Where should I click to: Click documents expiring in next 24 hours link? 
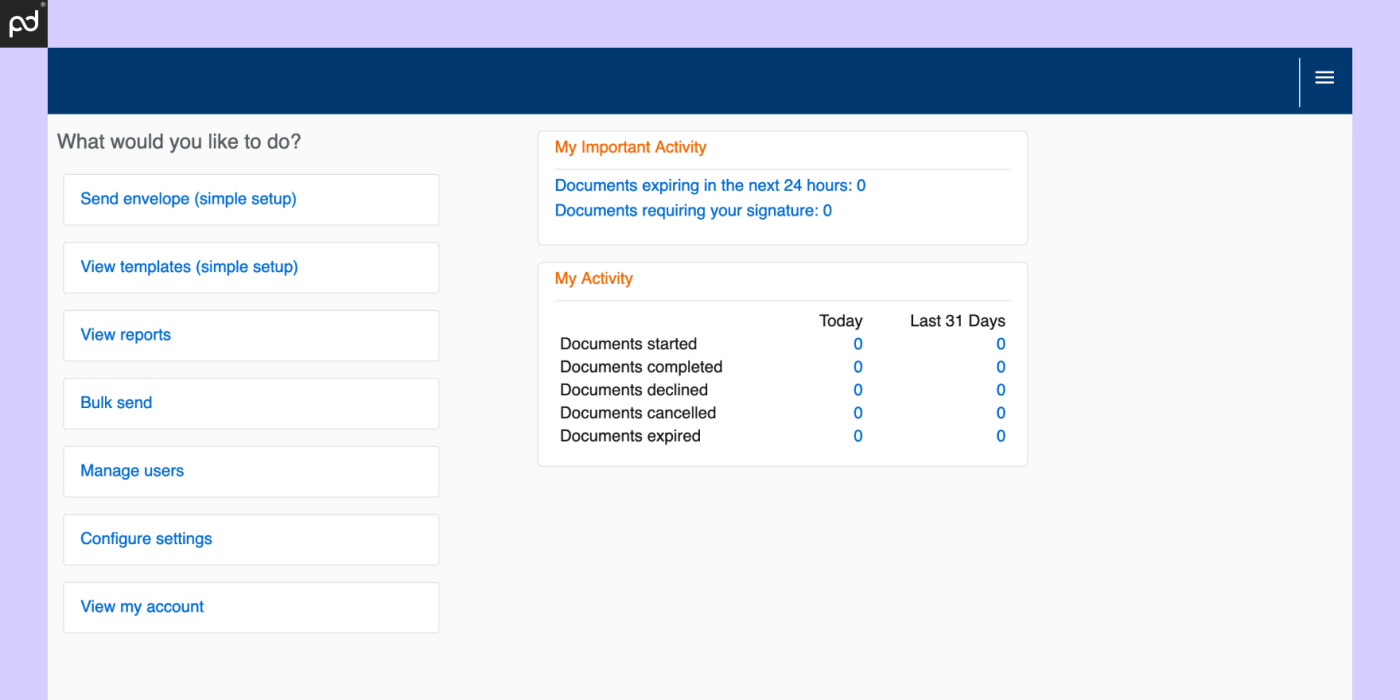pyautogui.click(x=710, y=185)
